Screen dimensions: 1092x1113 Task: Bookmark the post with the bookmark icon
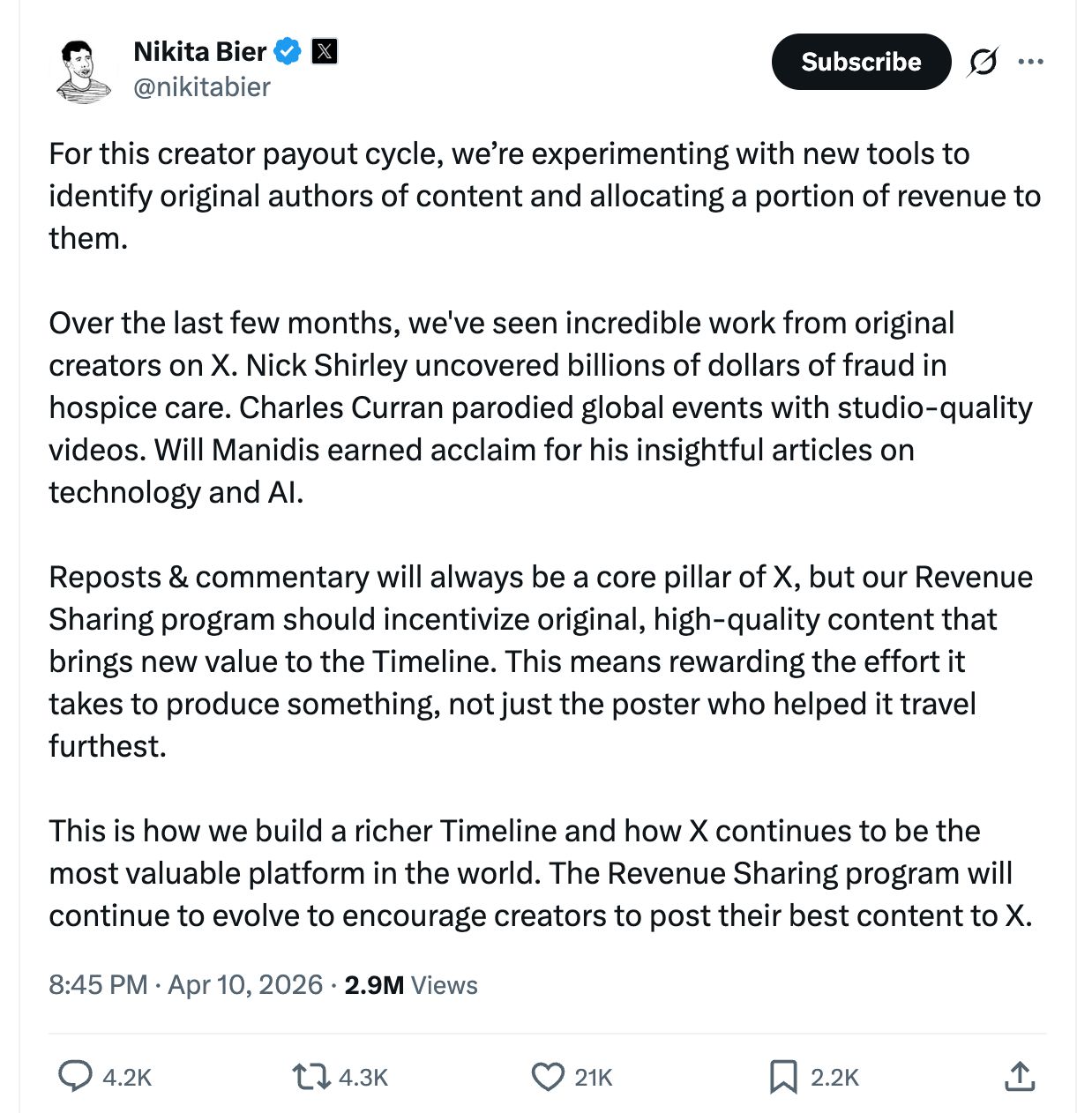783,1077
